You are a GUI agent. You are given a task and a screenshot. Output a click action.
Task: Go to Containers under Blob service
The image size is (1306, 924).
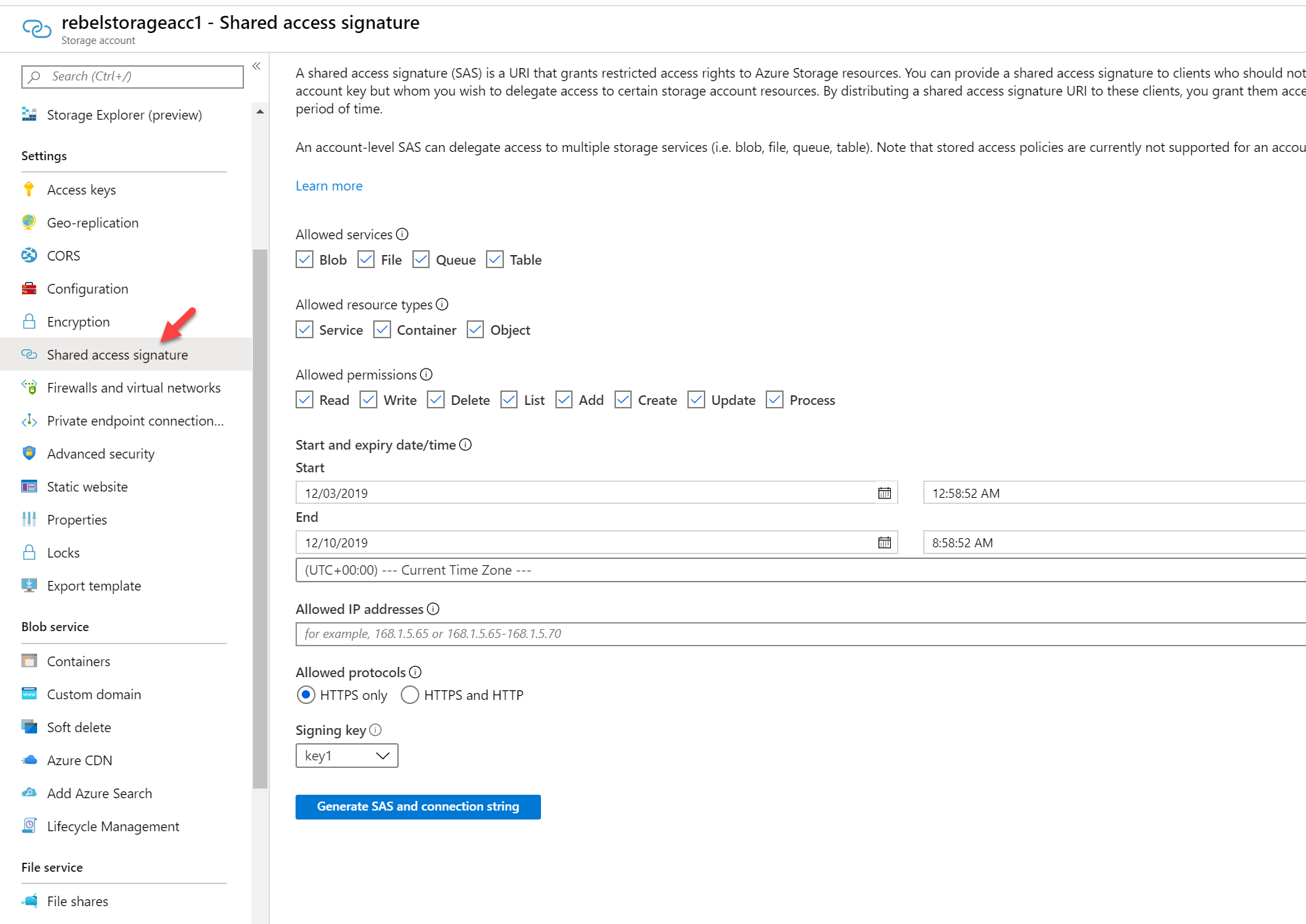[78, 661]
